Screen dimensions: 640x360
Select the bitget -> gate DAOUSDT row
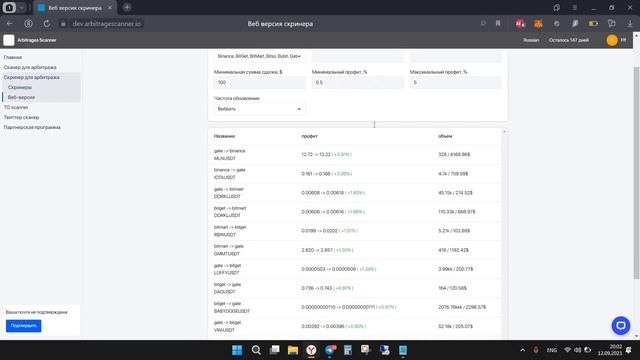(x=355, y=288)
